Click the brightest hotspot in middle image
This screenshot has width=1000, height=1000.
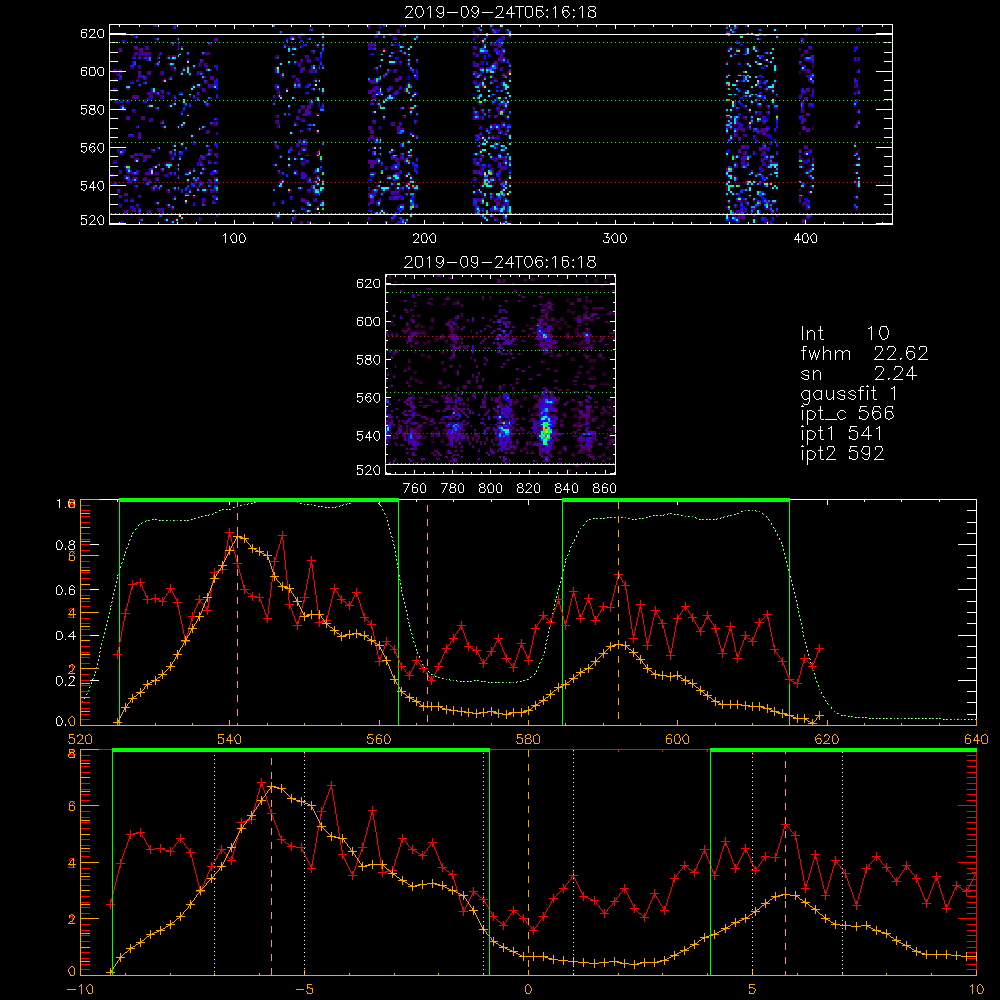[545, 434]
